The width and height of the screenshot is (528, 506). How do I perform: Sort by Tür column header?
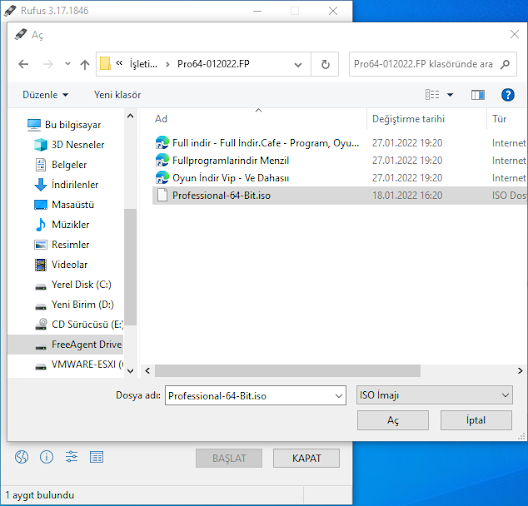click(x=499, y=119)
